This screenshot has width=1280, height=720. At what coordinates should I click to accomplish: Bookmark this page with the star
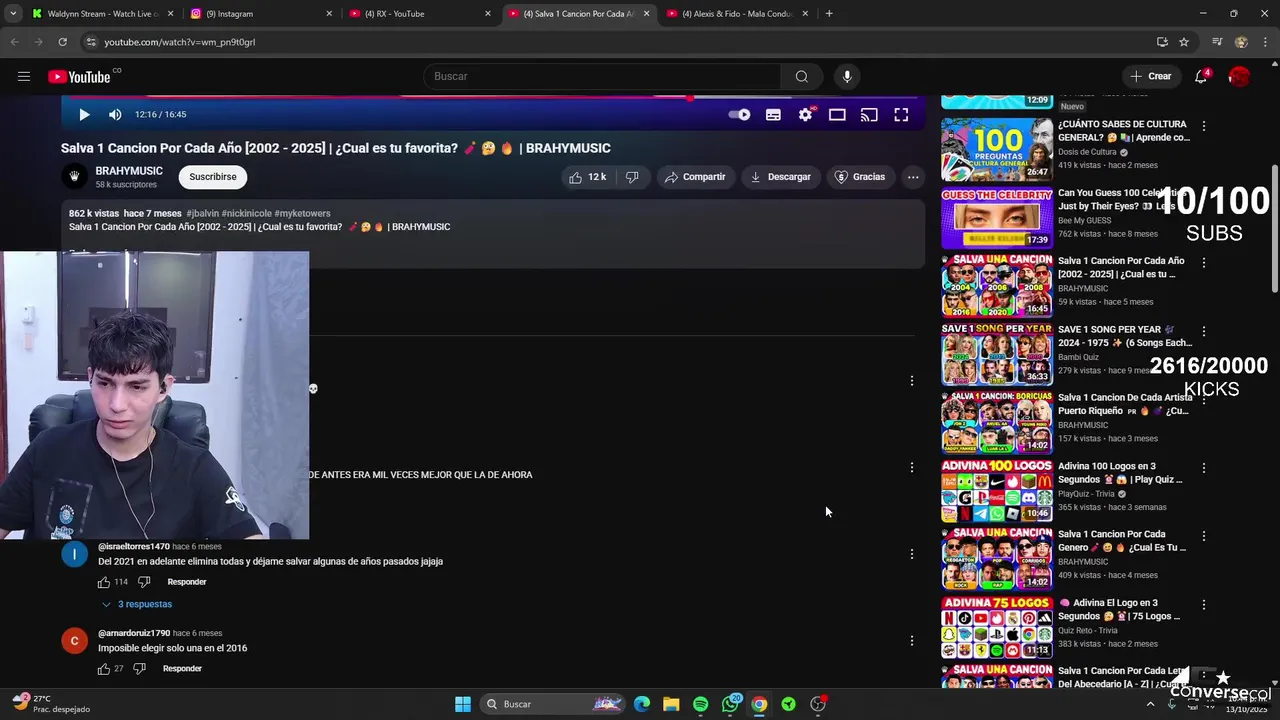(1184, 42)
